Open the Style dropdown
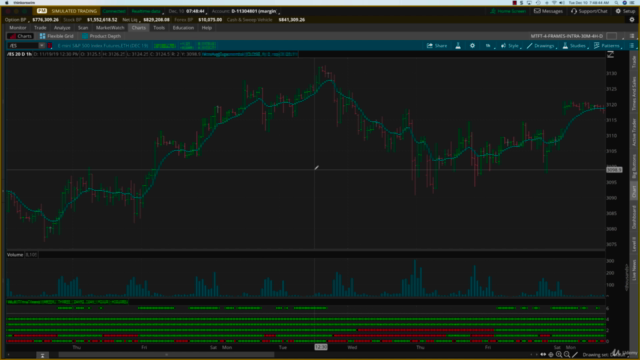 pyautogui.click(x=510, y=46)
